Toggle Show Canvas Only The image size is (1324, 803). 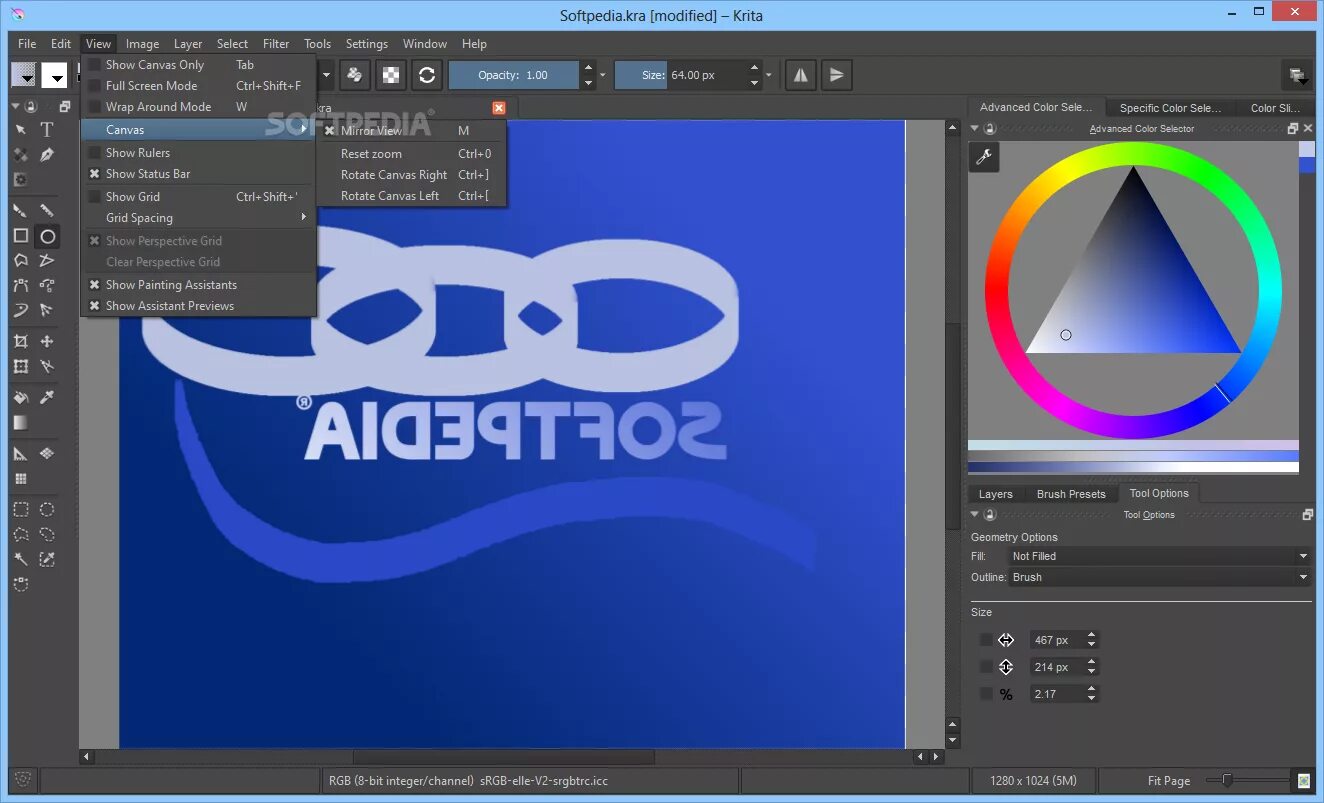198,64
